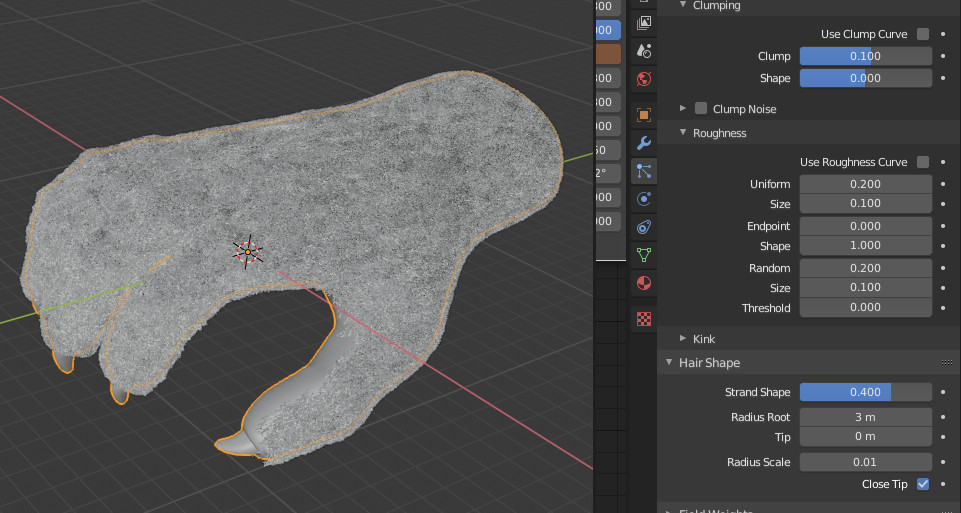Uncheck the Close Tip checkbox
The image size is (961, 513).
coord(922,484)
